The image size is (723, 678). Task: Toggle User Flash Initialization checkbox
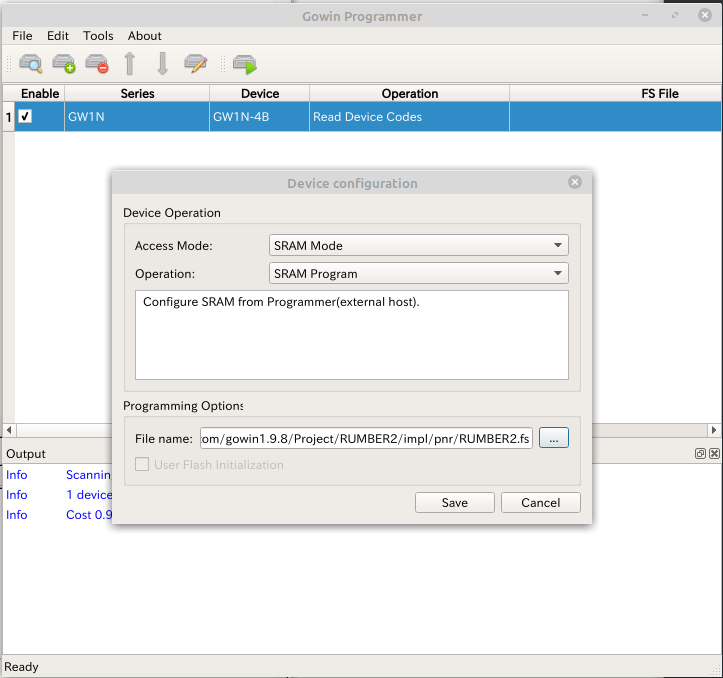[142, 464]
